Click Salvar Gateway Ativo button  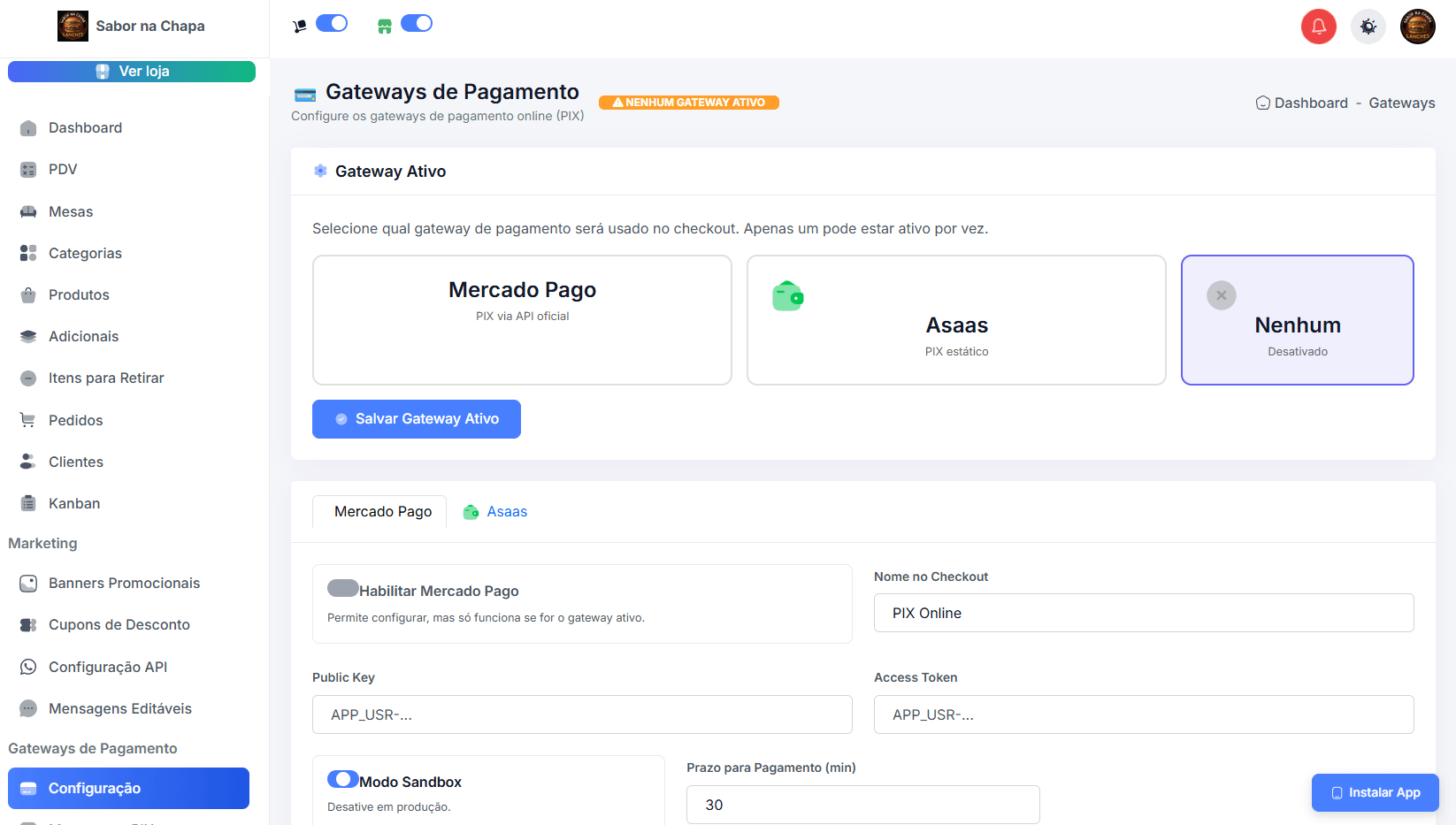pyautogui.click(x=417, y=419)
